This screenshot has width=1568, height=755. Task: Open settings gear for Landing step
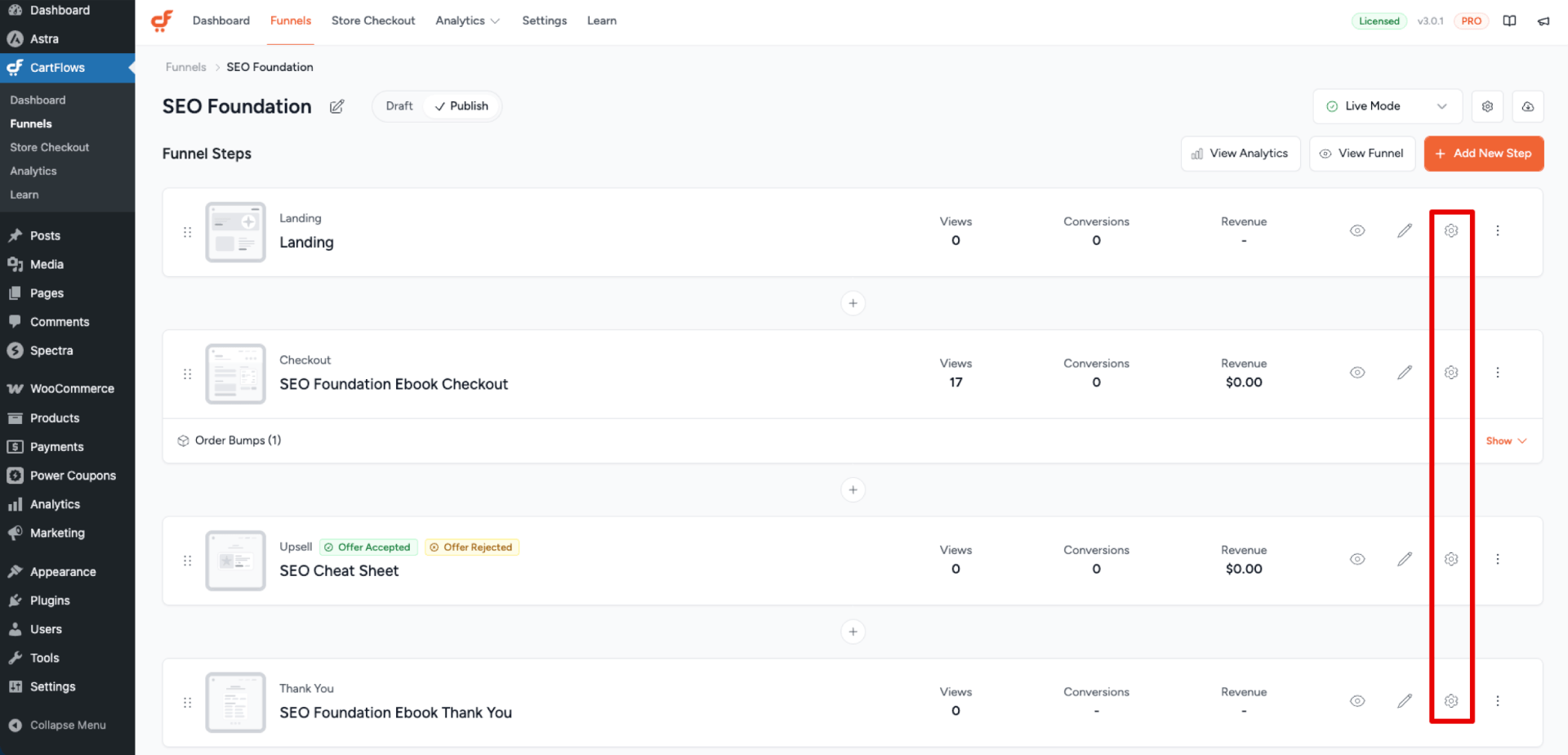(1450, 231)
